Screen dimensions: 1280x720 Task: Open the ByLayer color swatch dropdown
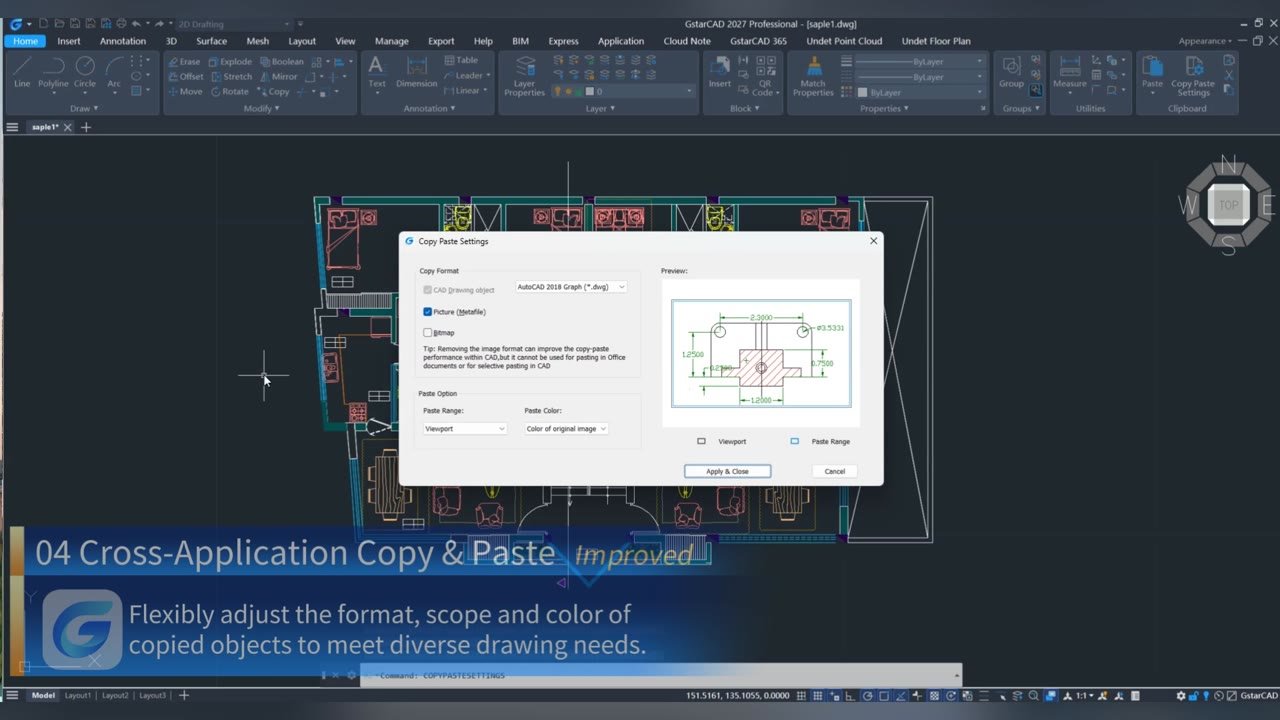click(x=920, y=92)
